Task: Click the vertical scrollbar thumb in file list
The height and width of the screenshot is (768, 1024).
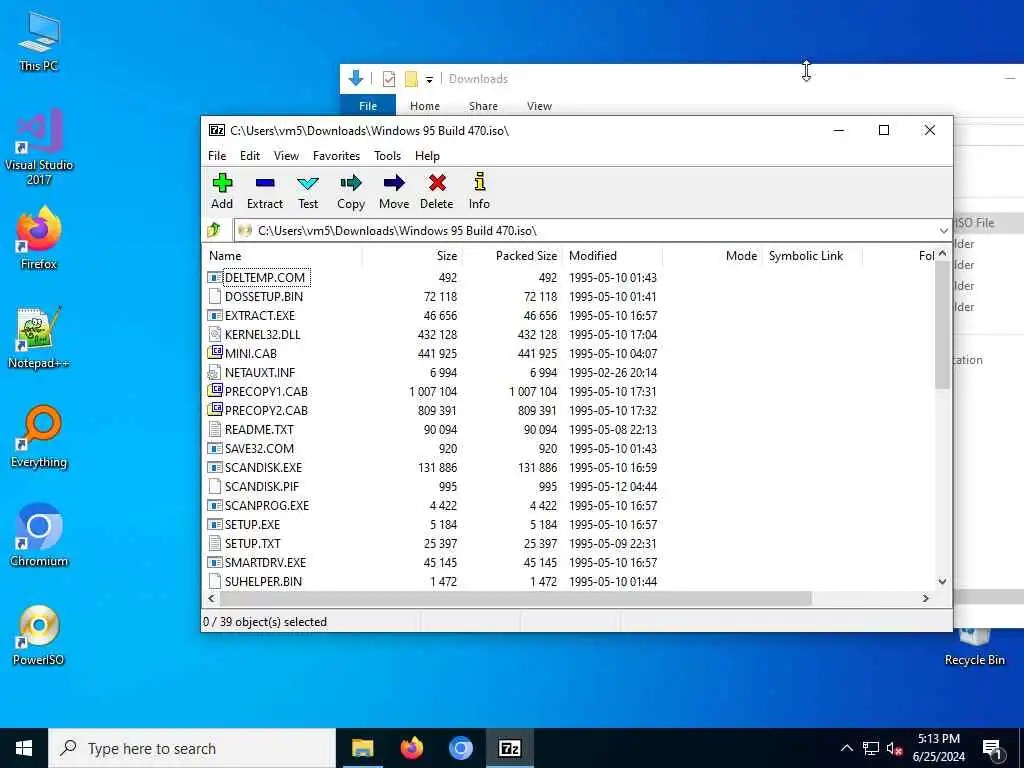Action: tap(942, 325)
